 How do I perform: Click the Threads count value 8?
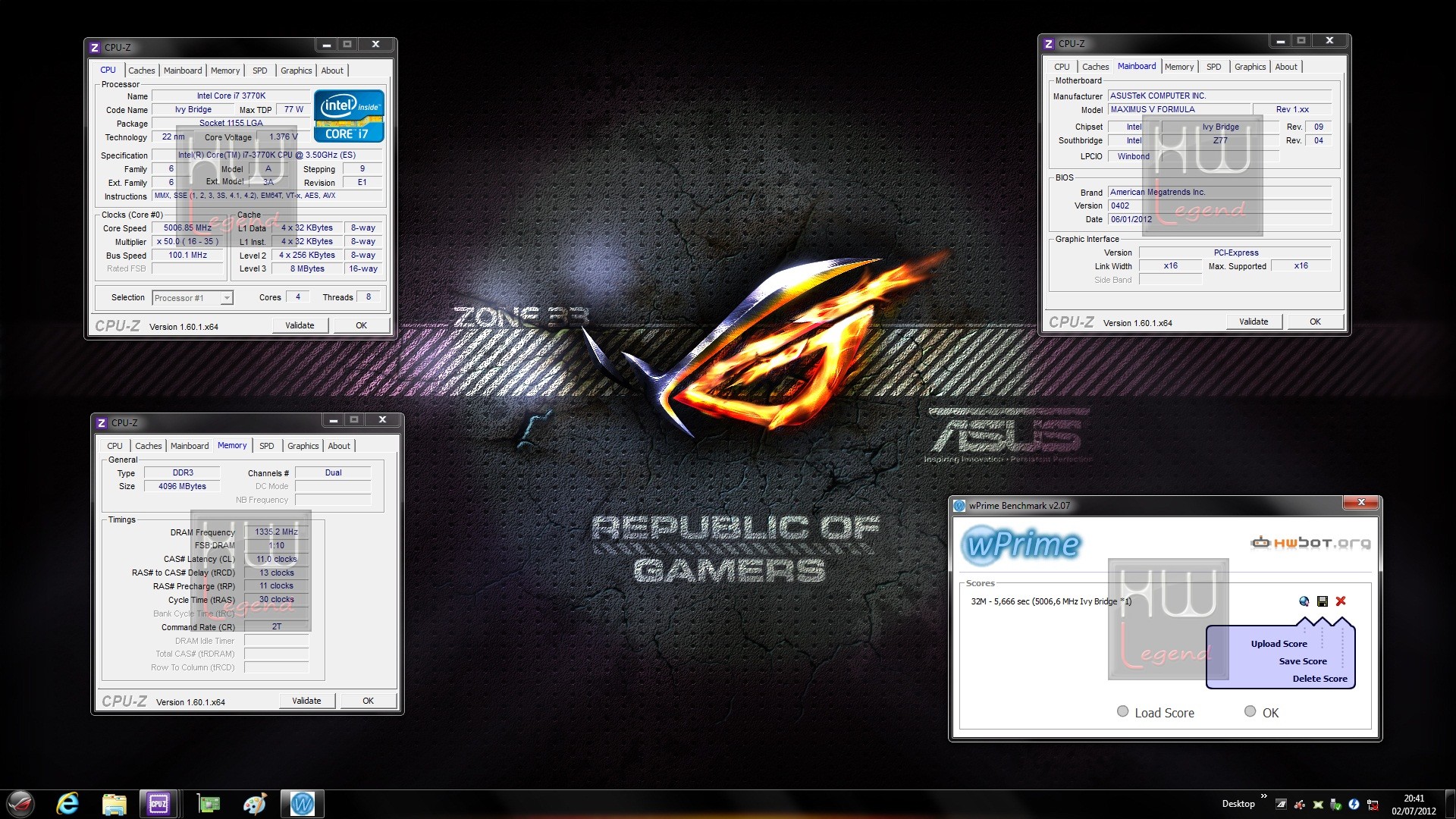tap(369, 297)
